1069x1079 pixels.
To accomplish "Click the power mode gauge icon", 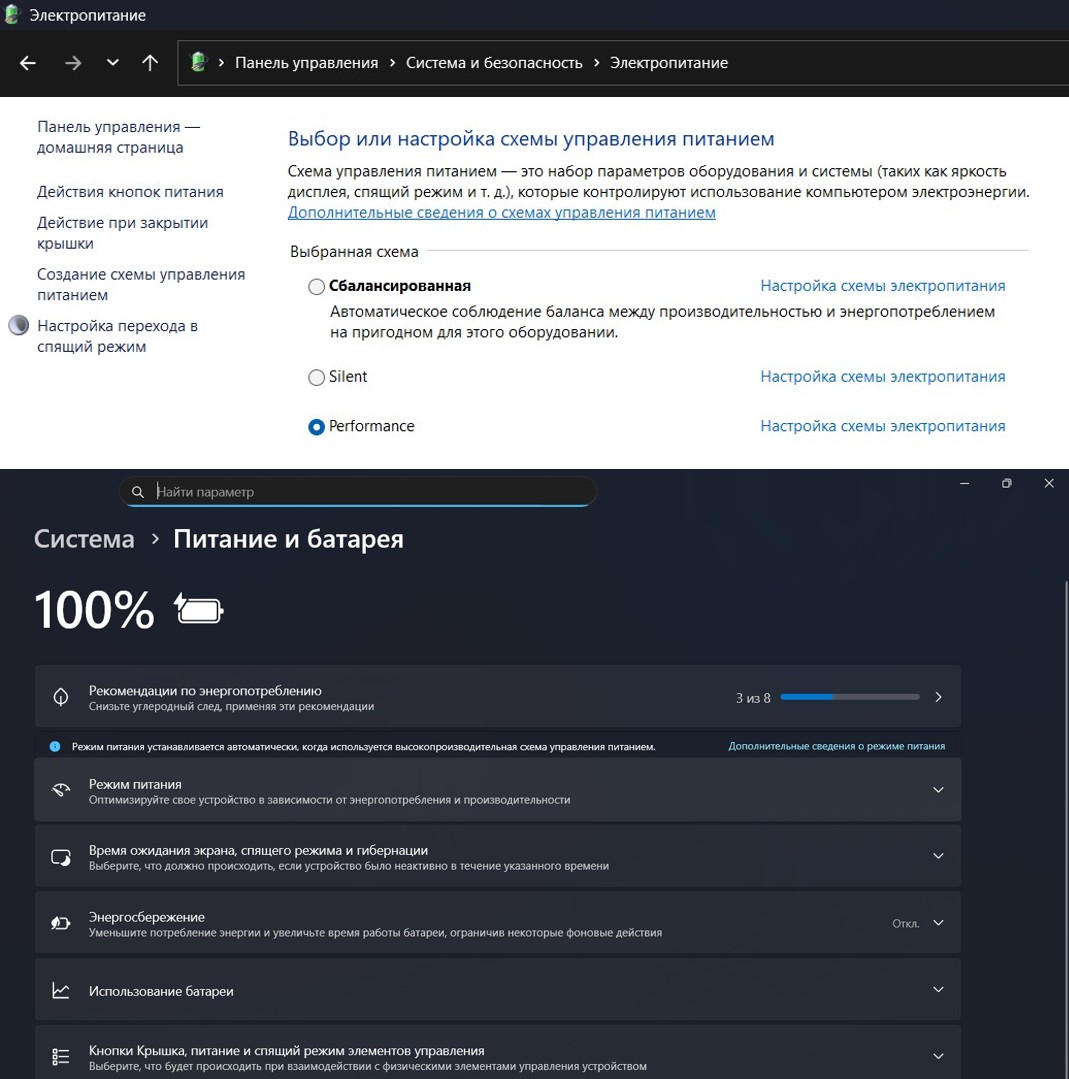I will click(x=61, y=790).
